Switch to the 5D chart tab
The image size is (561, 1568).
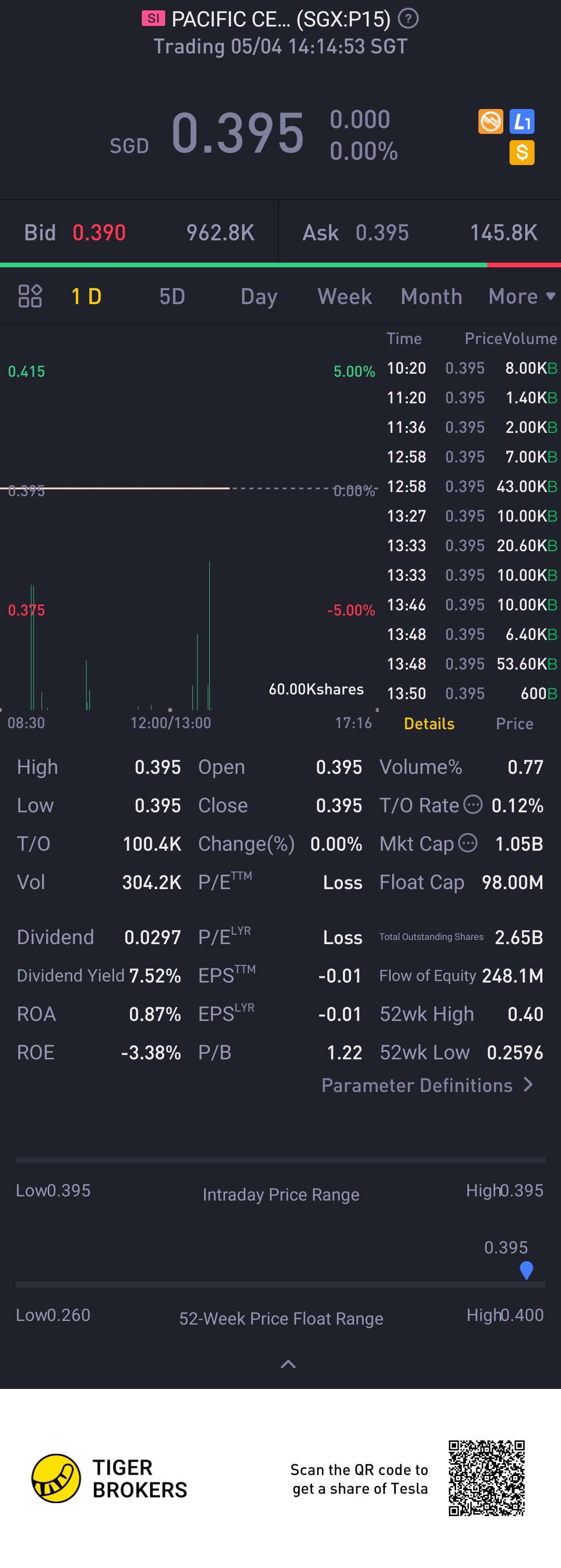pos(172,296)
